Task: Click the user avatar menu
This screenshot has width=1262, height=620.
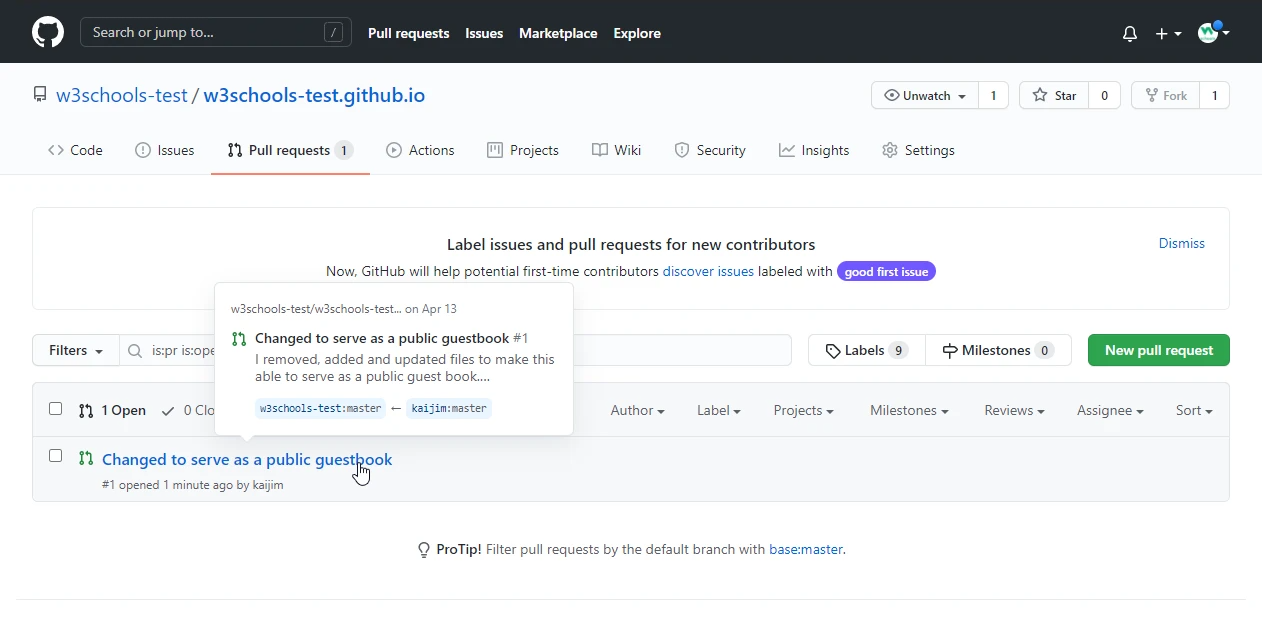Action: (x=1213, y=33)
